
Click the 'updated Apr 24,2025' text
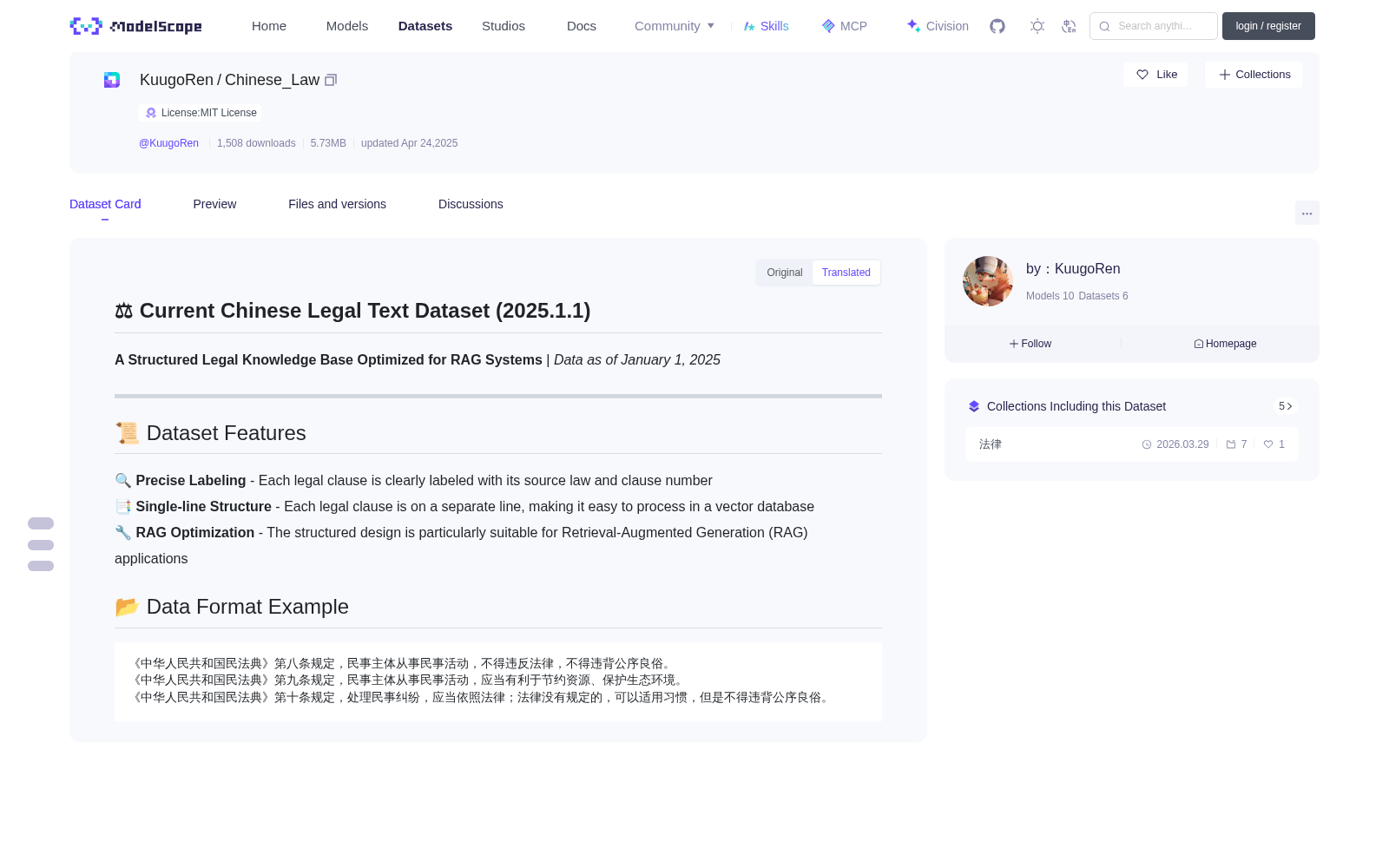(x=409, y=143)
